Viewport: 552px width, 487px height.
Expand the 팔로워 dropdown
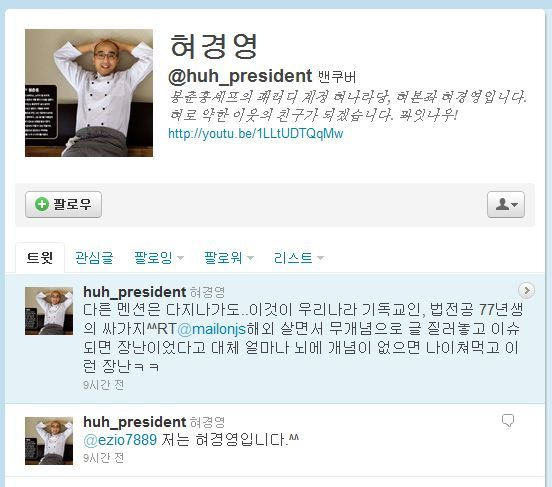click(x=229, y=257)
